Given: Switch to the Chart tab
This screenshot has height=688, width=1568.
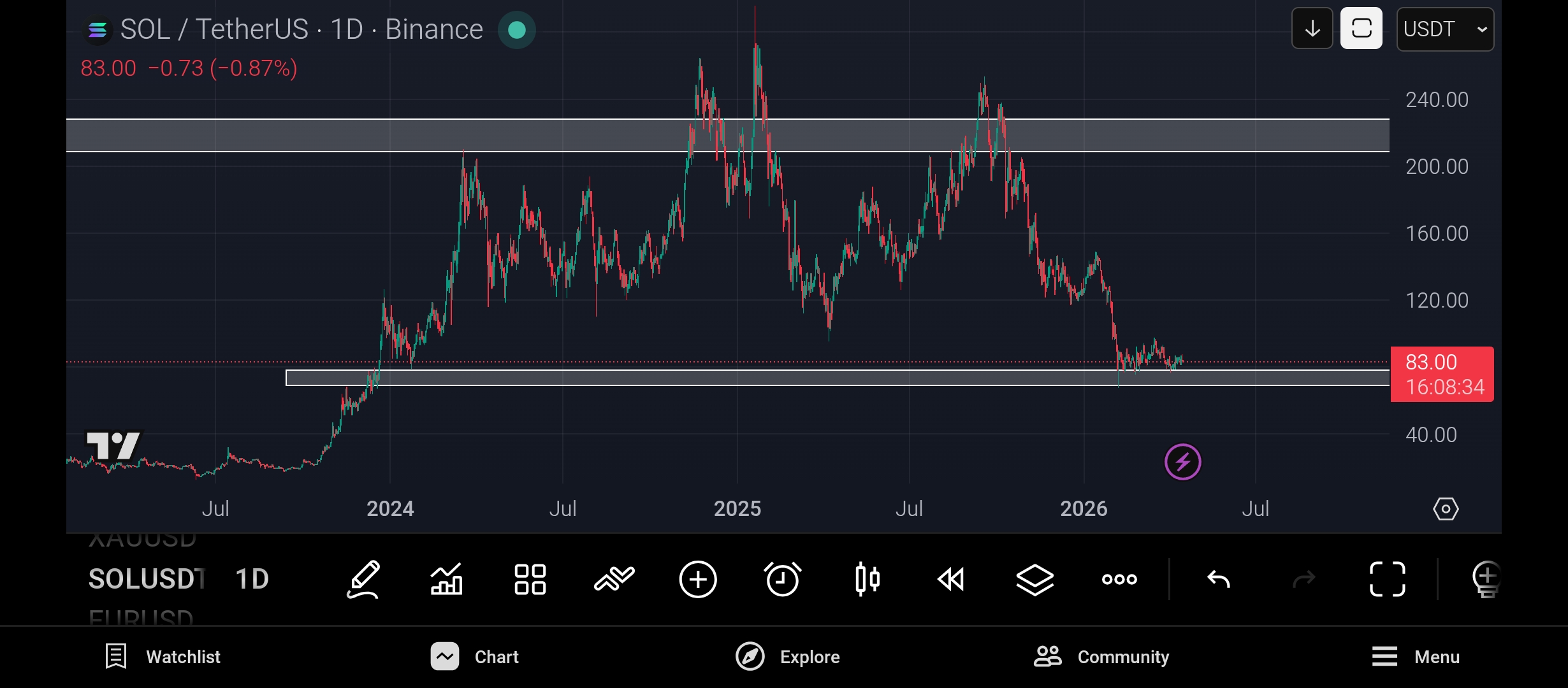Looking at the screenshot, I should coord(475,657).
